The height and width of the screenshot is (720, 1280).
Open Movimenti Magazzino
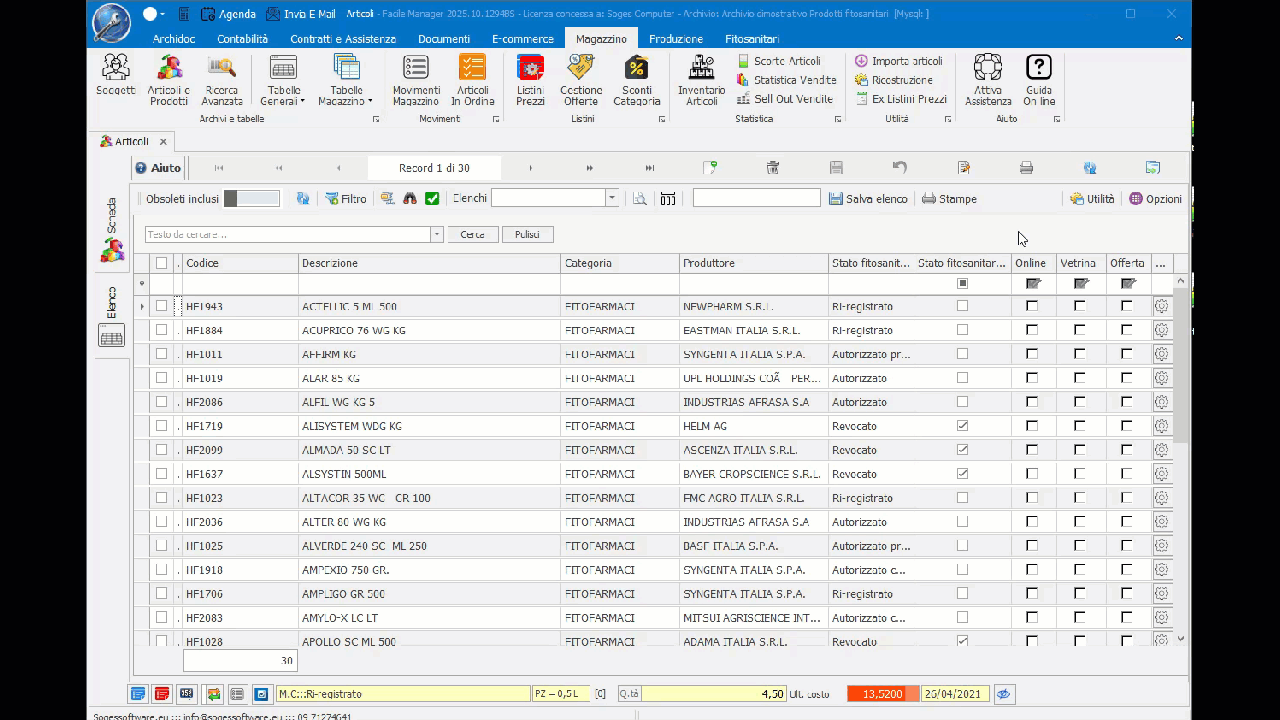click(x=416, y=78)
